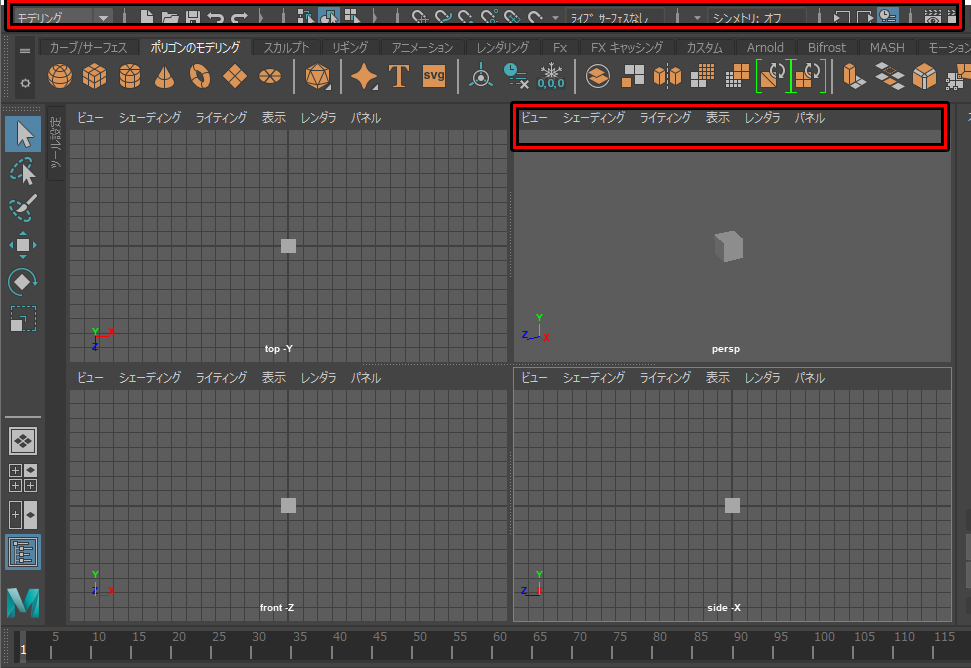The image size is (971, 668).
Task: Open the モデリング menu set dropdown
Action: (62, 17)
